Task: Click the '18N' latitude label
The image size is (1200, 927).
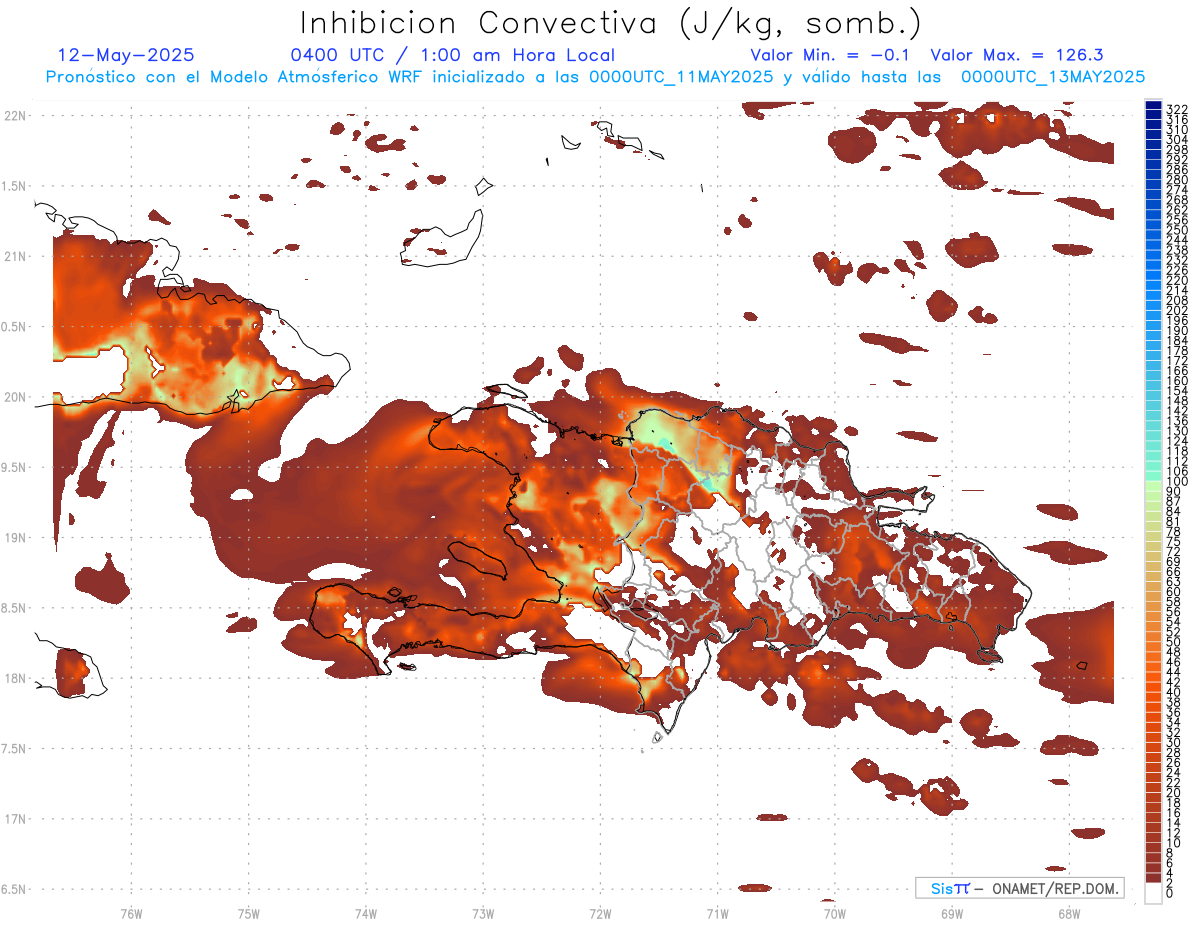Action: (x=15, y=678)
